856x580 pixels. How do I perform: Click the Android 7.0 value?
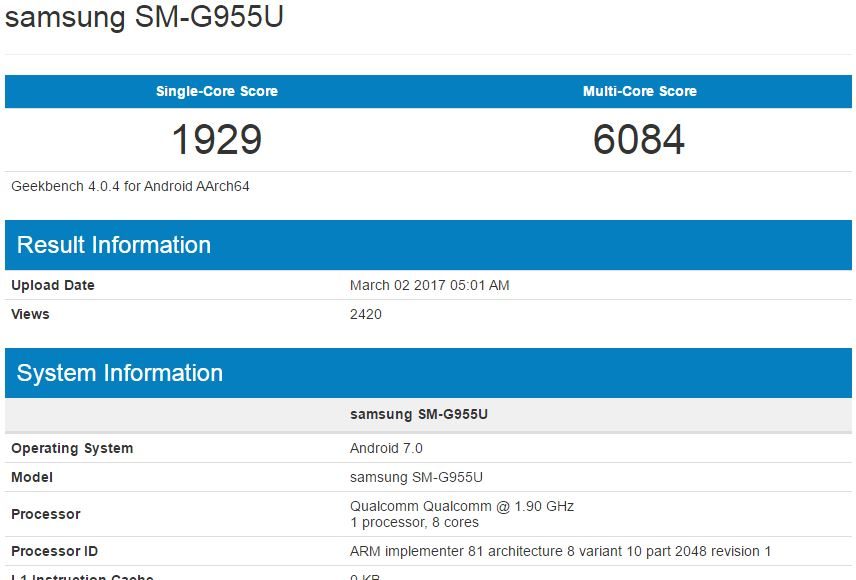[386, 448]
